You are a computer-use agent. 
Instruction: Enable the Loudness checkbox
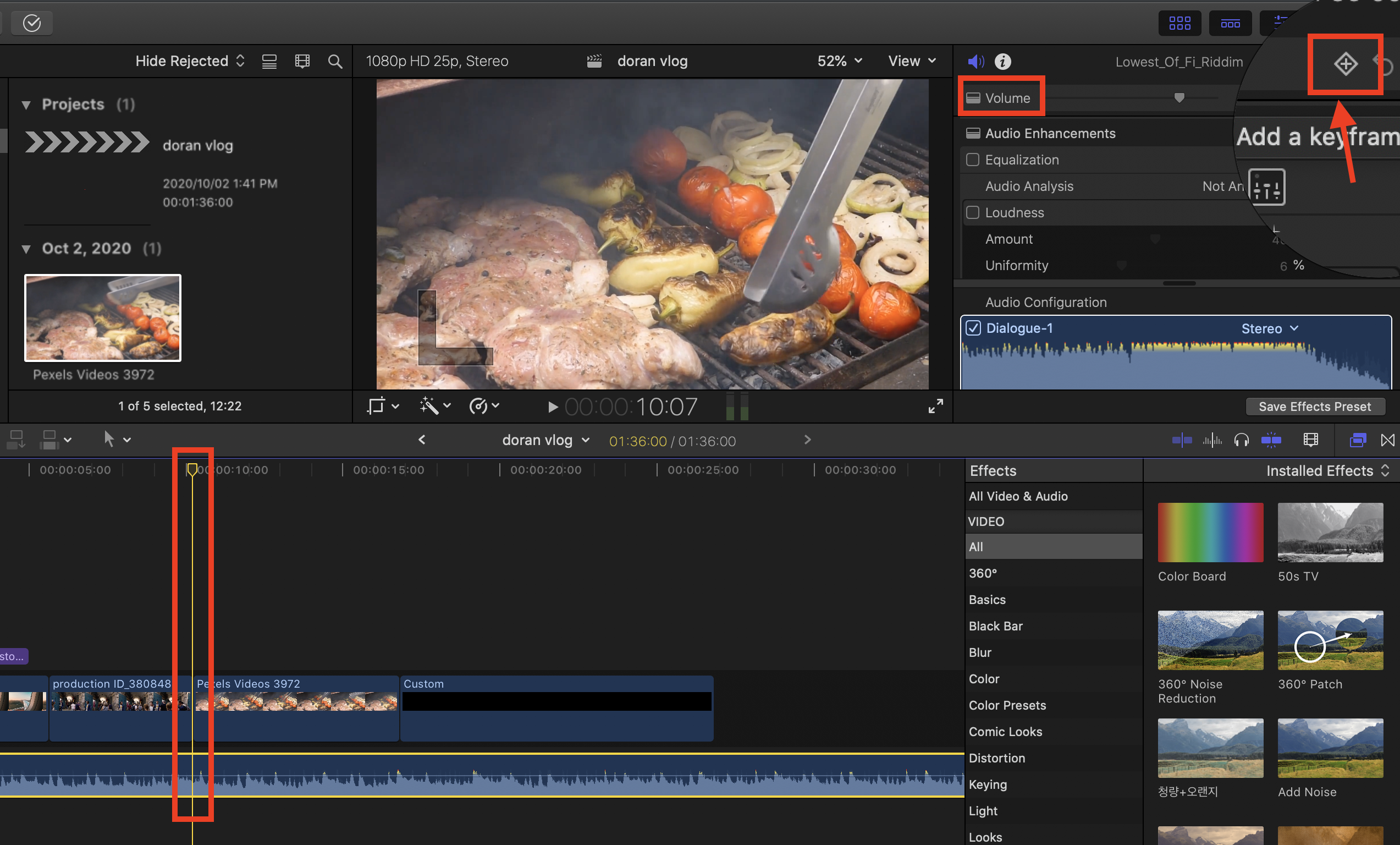(x=973, y=212)
